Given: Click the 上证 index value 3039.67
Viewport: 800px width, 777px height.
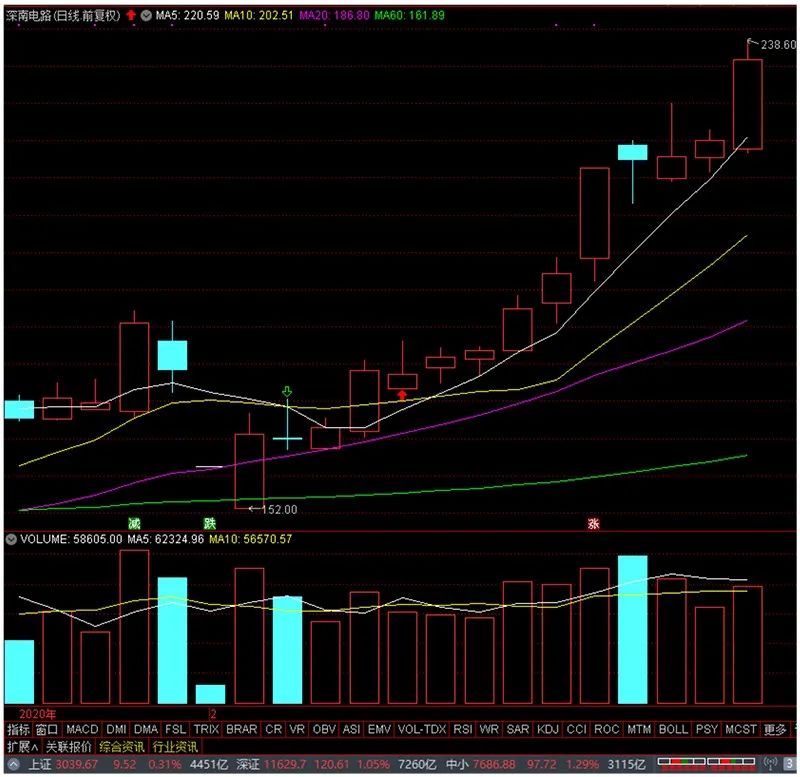Looking at the screenshot, I should coord(77,764).
